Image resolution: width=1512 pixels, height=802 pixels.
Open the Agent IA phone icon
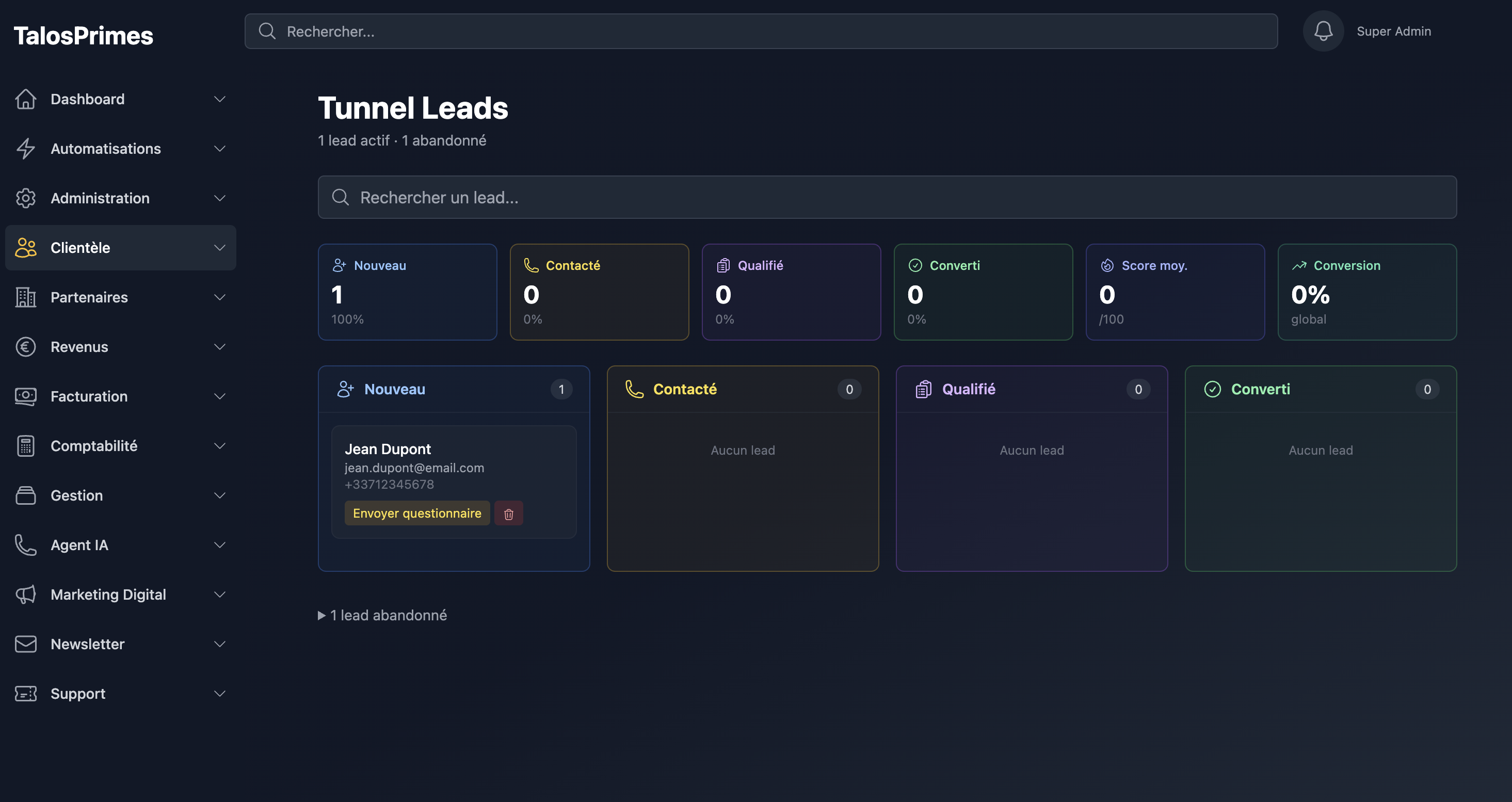tap(26, 544)
